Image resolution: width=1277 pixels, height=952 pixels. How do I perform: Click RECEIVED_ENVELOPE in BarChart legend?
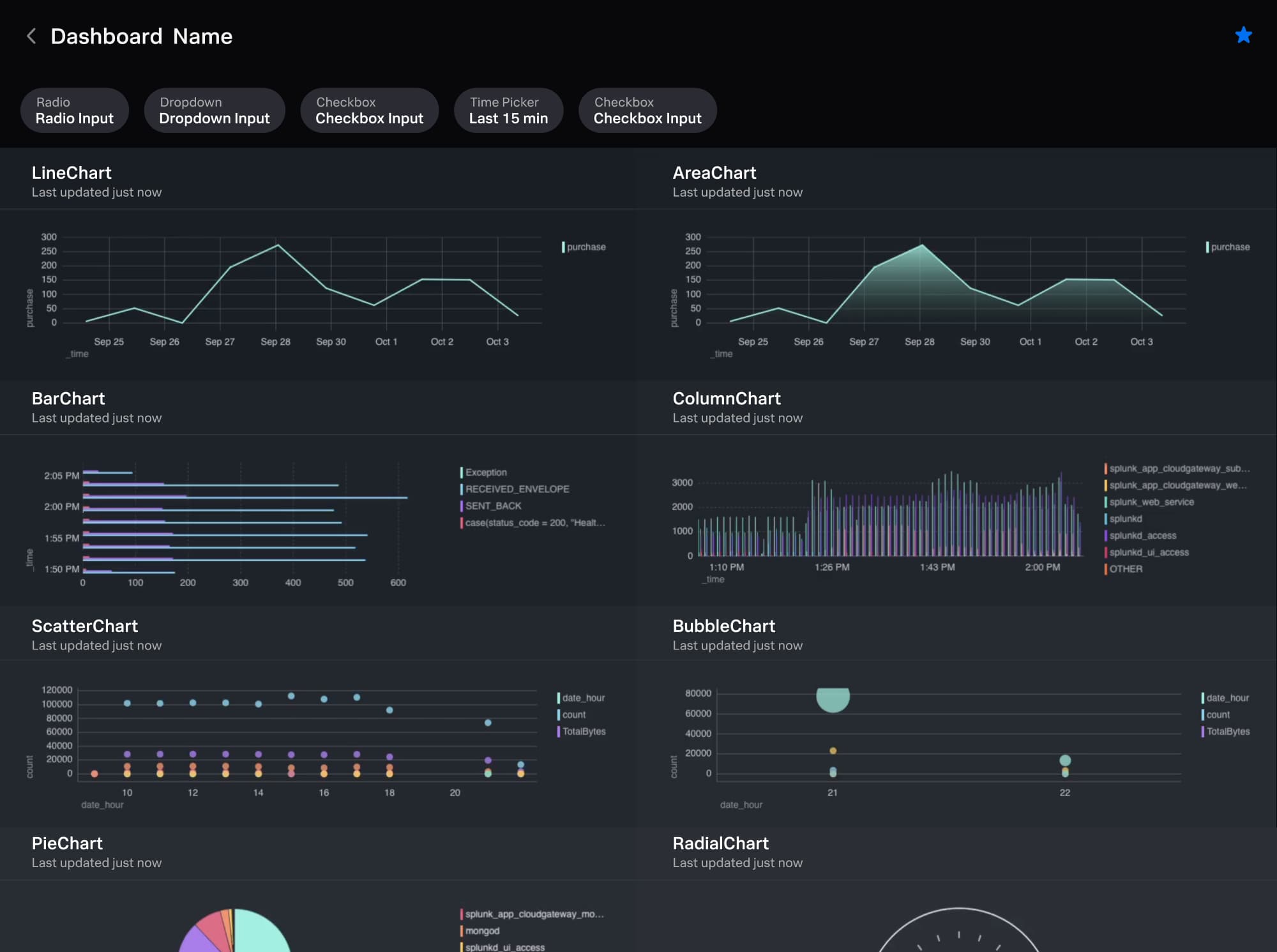point(517,489)
